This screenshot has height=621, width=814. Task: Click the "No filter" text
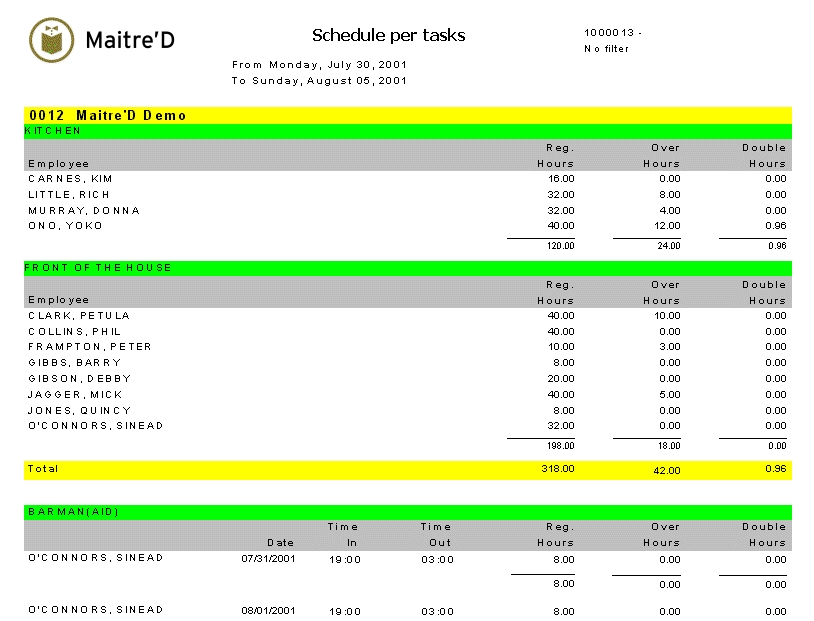(x=606, y=49)
